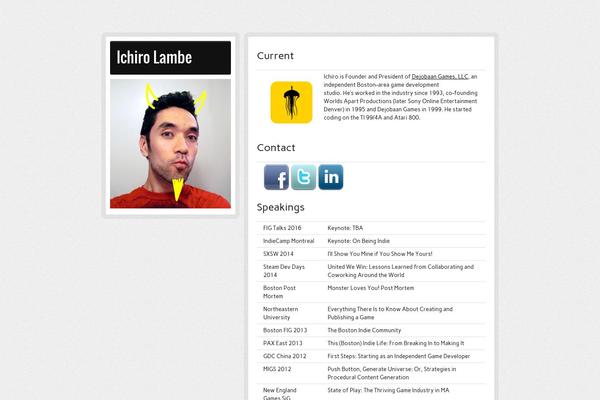The height and width of the screenshot is (400, 600).
Task: Select the GDC China 2012 entry
Action: point(284,356)
